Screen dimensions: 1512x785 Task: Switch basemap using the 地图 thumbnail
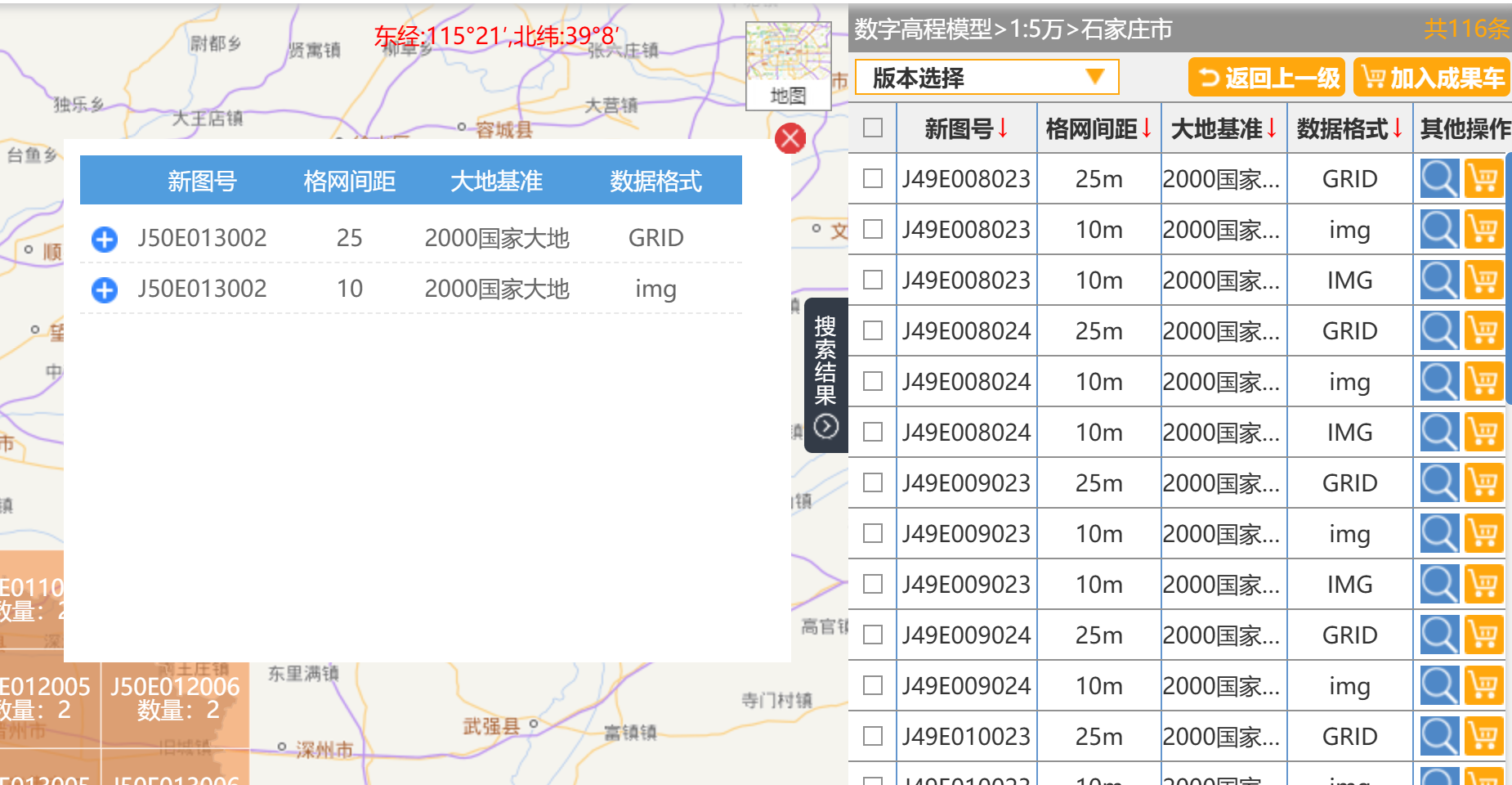click(788, 65)
